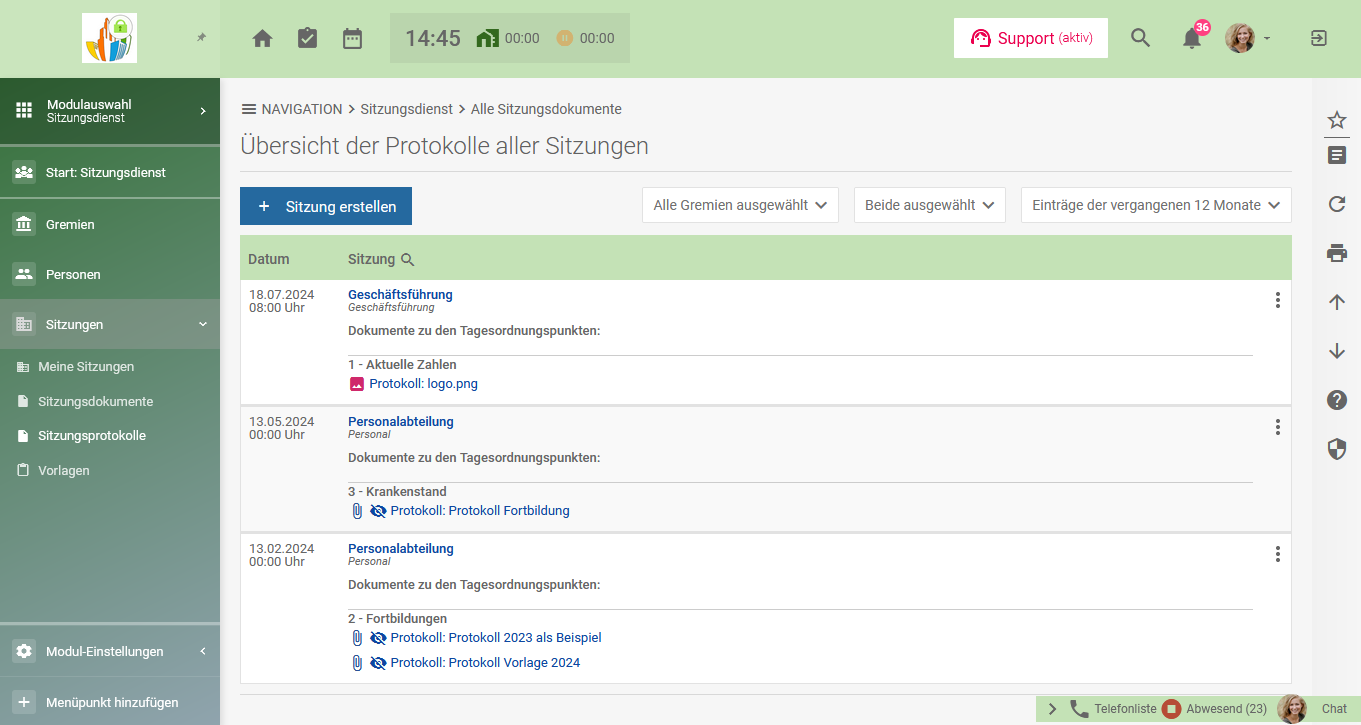Click the Datum column header
Screen dimensions: 1361x725
pyautogui.click(x=269, y=259)
